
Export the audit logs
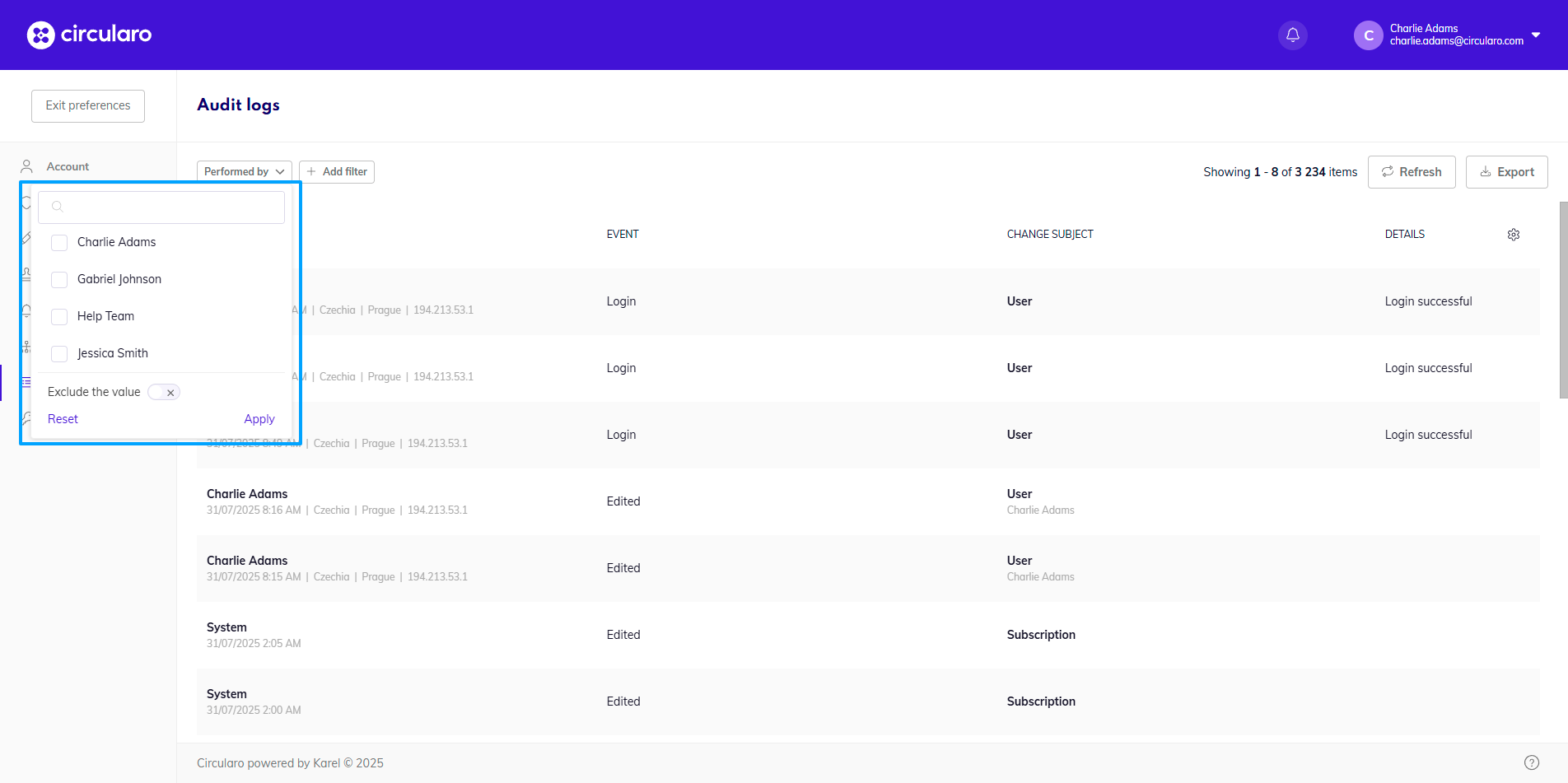pos(1506,172)
